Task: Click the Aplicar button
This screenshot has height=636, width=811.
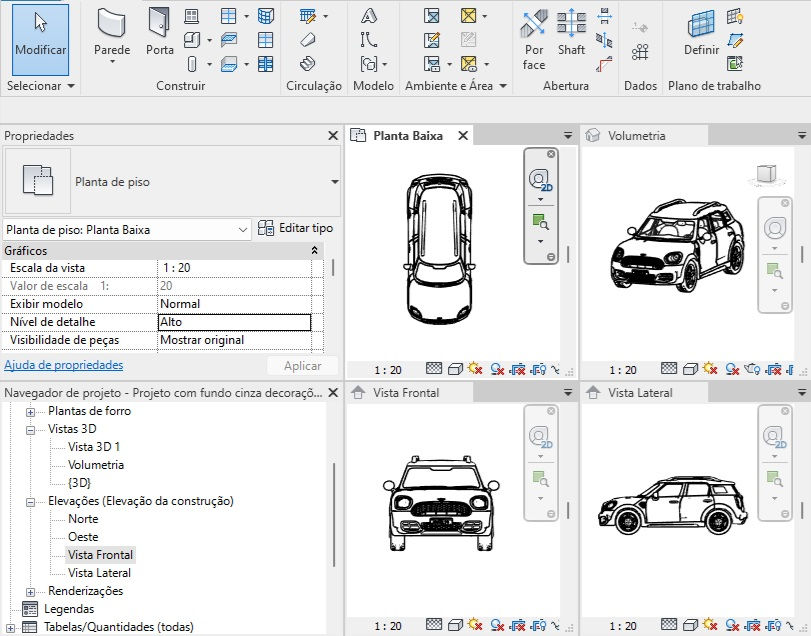Action: click(x=303, y=366)
